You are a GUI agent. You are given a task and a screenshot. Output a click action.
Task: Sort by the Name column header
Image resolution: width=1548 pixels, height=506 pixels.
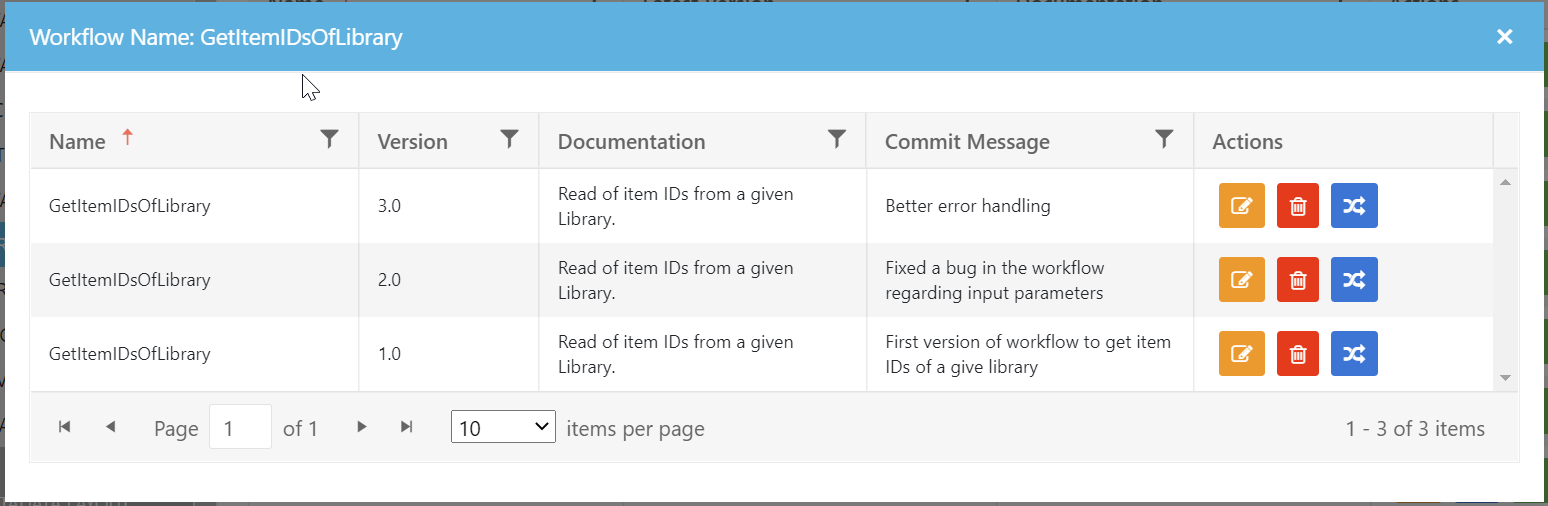(78, 142)
